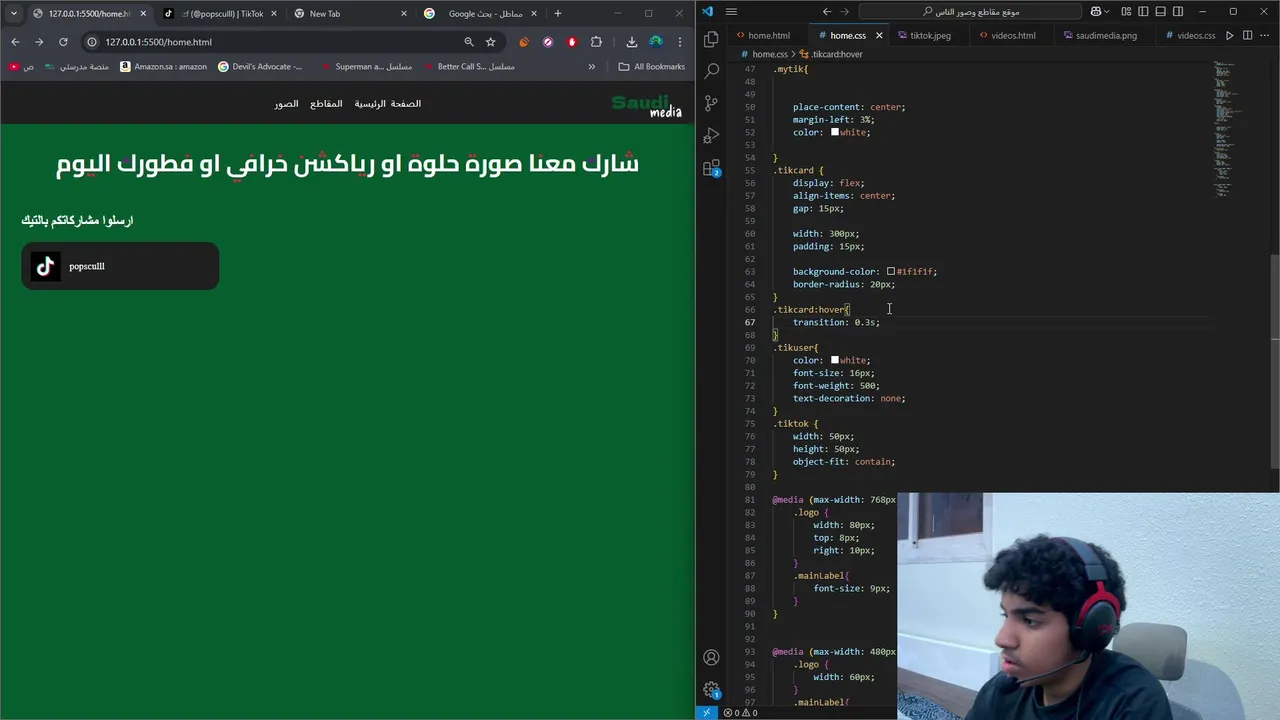The height and width of the screenshot is (720, 1280).
Task: Switch to the videos.css editor tab
Action: coord(1190,35)
